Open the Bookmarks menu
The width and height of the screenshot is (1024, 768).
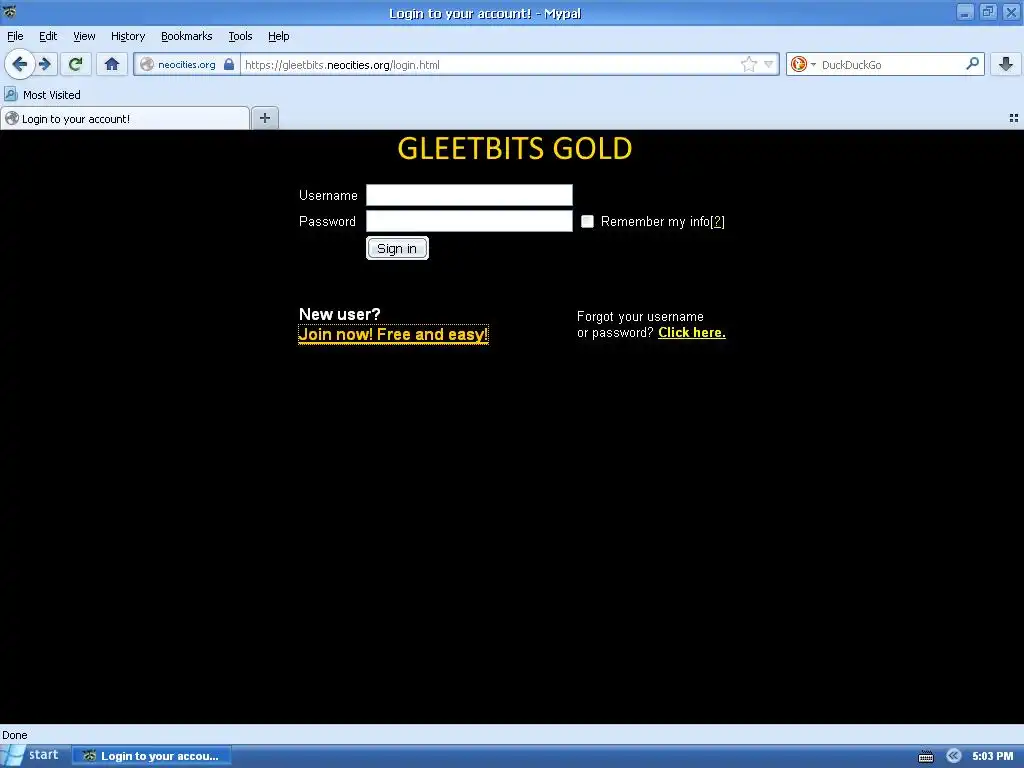186,36
